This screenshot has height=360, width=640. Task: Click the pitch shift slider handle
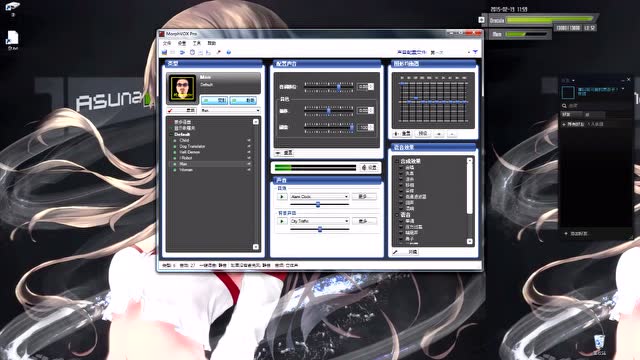[338, 87]
